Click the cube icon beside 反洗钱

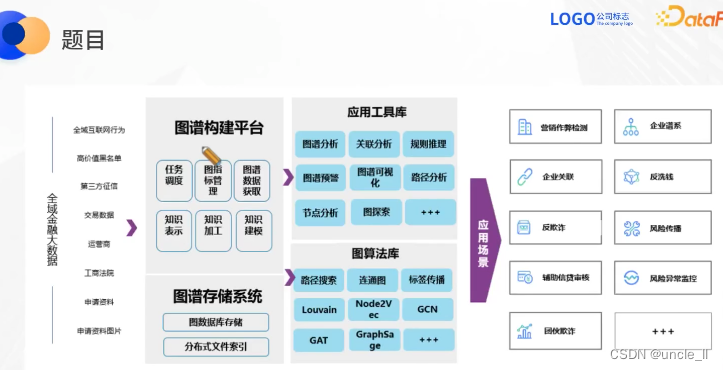pos(631,177)
